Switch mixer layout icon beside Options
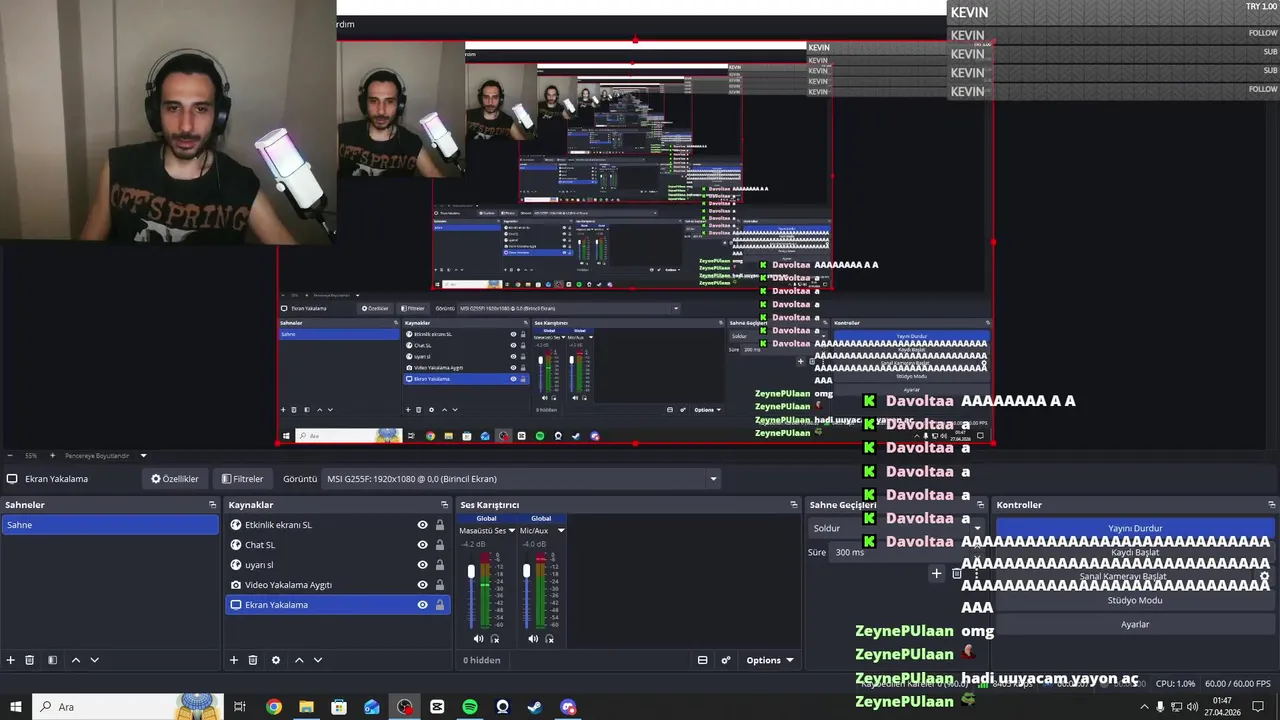This screenshot has height=720, width=1280. point(702,660)
